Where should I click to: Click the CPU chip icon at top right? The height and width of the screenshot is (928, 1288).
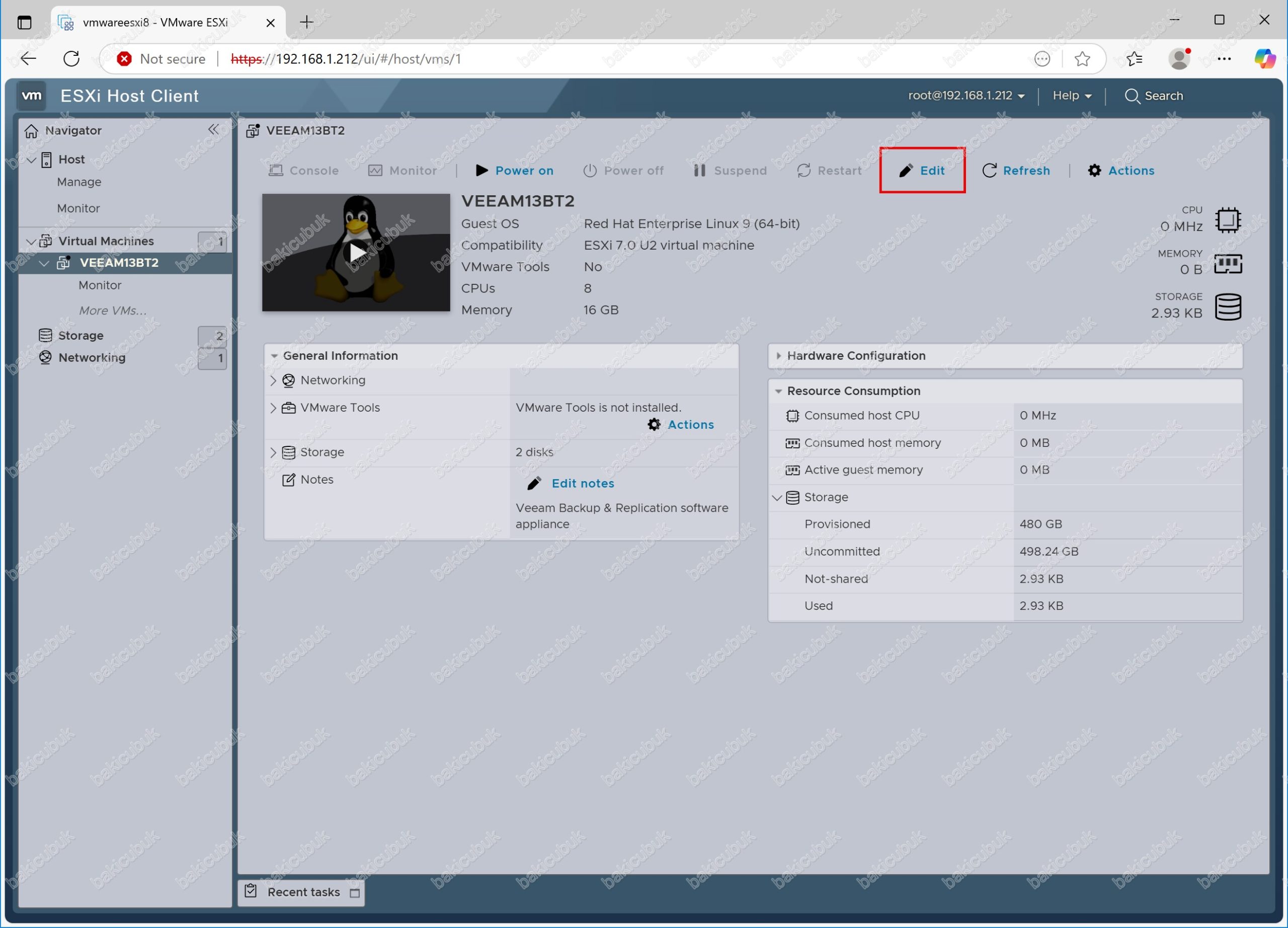1228,220
